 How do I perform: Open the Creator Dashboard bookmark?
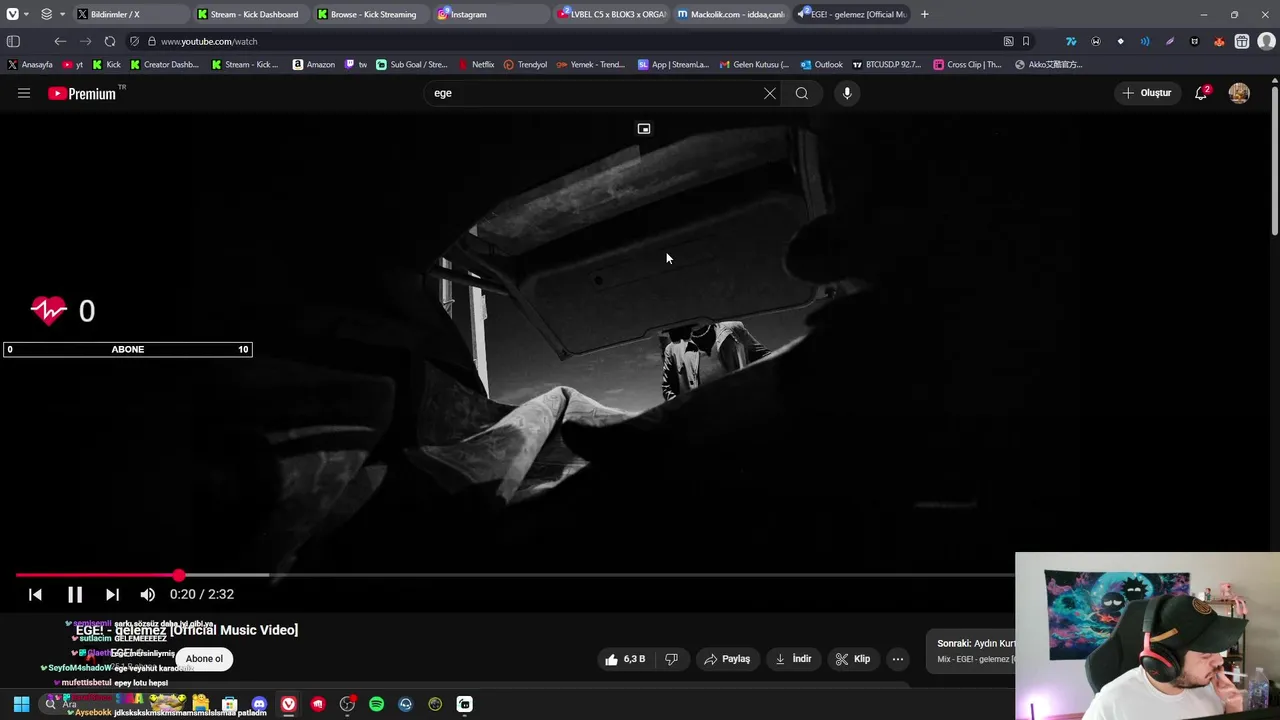[x=165, y=64]
